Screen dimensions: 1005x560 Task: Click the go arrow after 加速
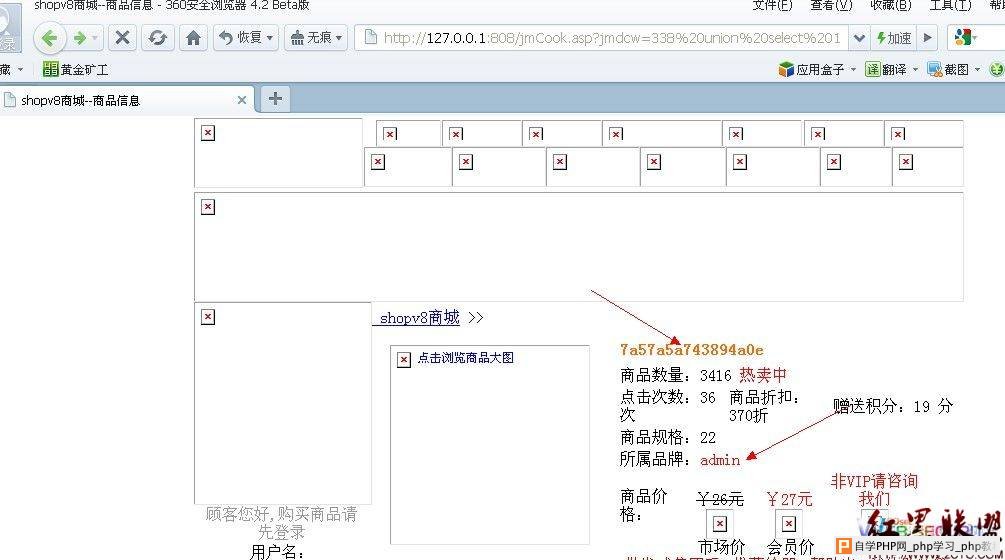[x=927, y=38]
